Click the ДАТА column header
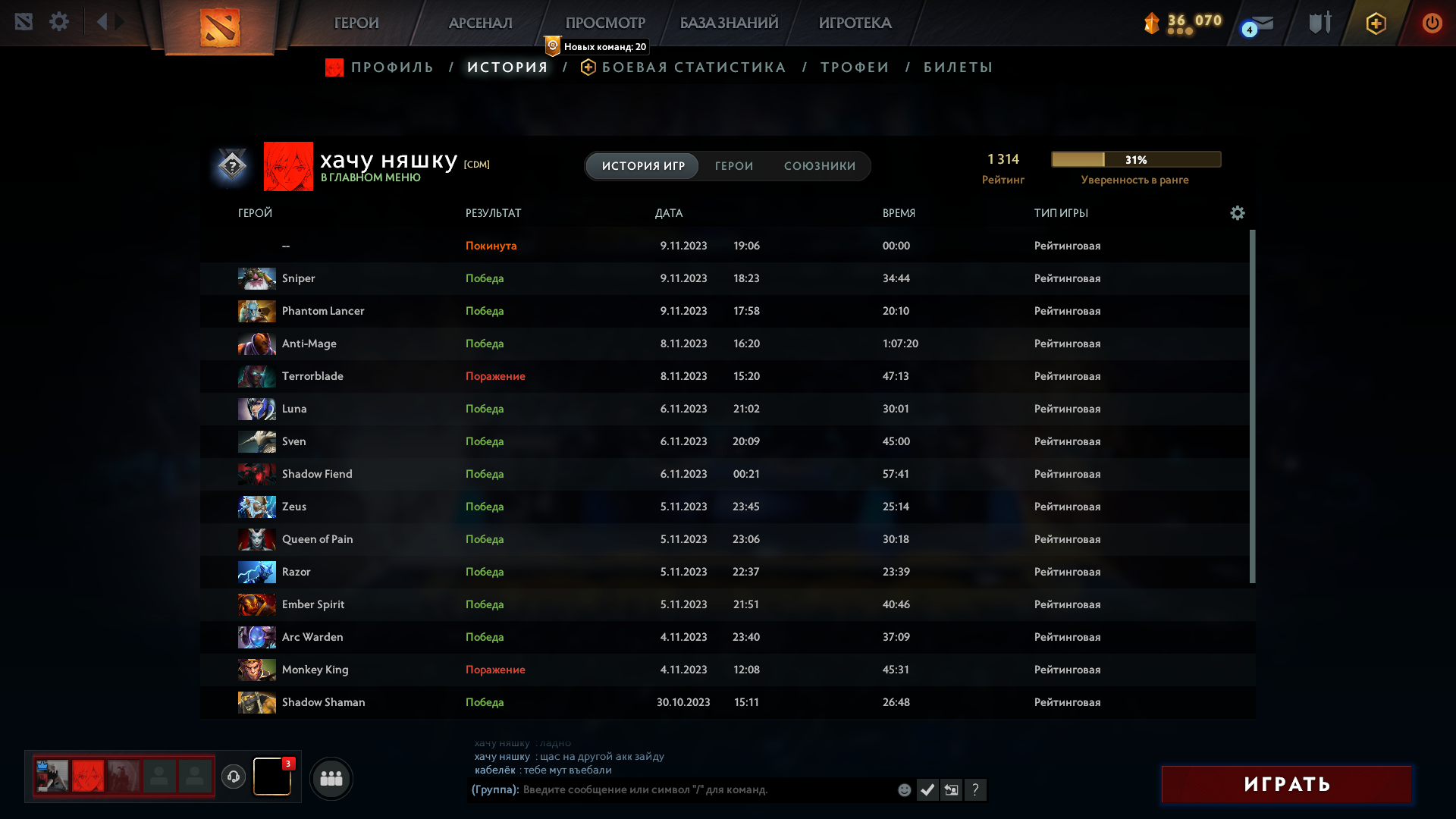 [x=669, y=213]
